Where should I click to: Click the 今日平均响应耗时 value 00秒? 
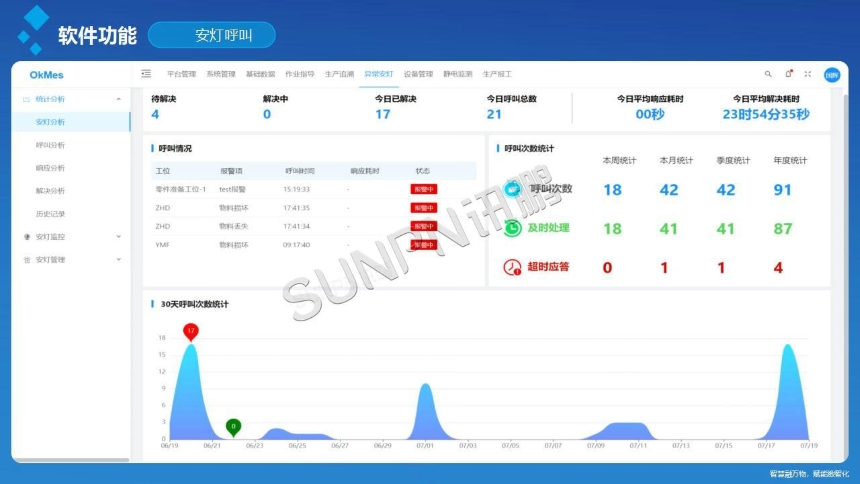click(650, 114)
